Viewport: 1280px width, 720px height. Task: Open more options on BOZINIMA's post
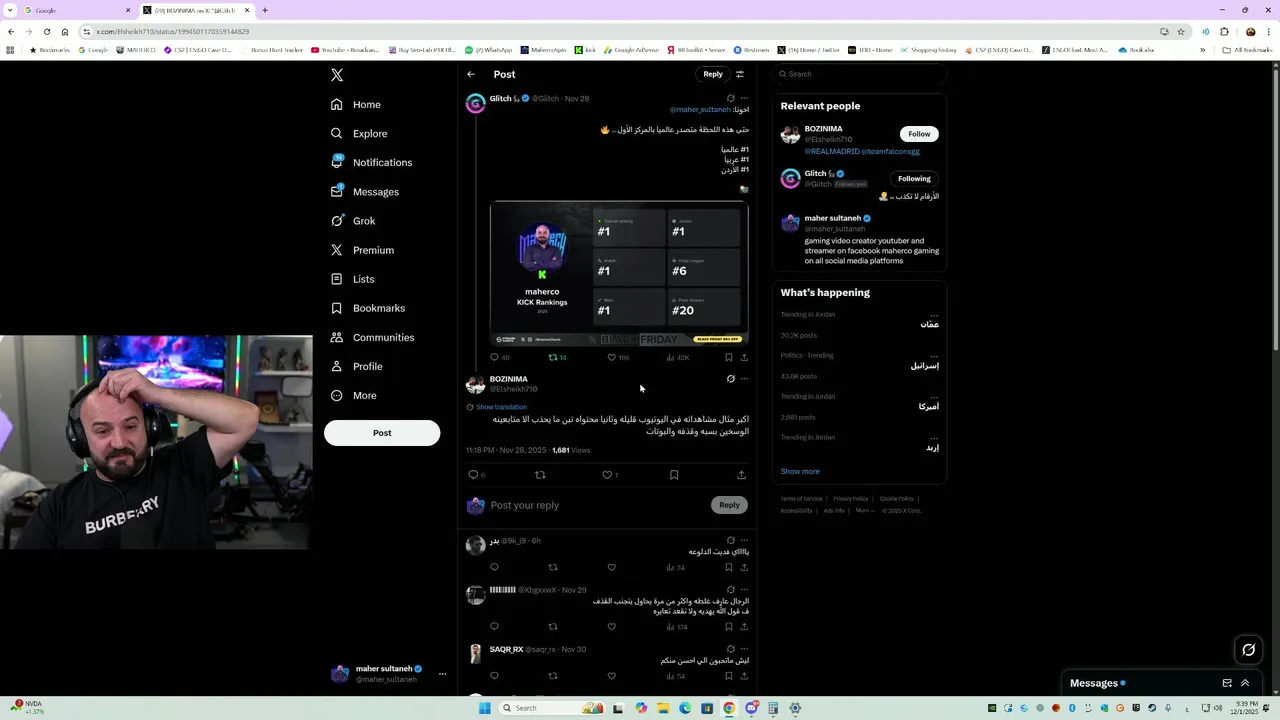pos(744,379)
